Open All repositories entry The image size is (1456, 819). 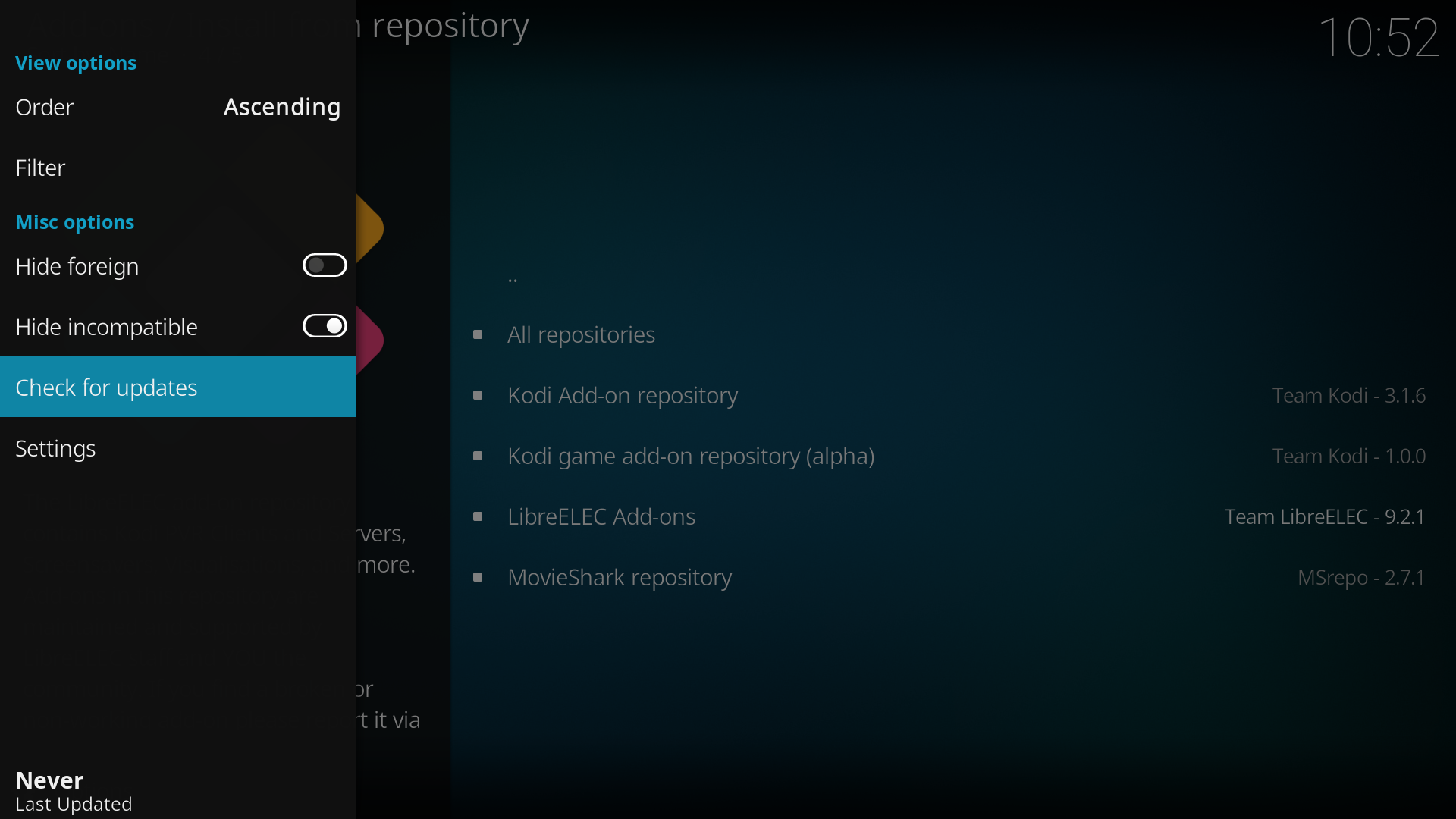click(581, 334)
